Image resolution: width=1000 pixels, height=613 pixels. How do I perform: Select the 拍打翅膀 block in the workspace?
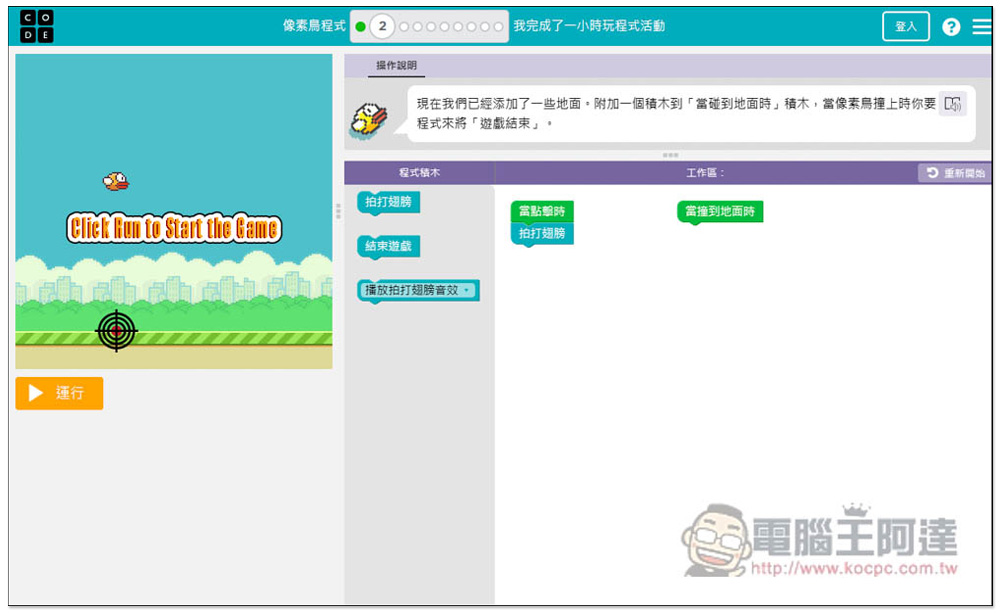tap(541, 233)
